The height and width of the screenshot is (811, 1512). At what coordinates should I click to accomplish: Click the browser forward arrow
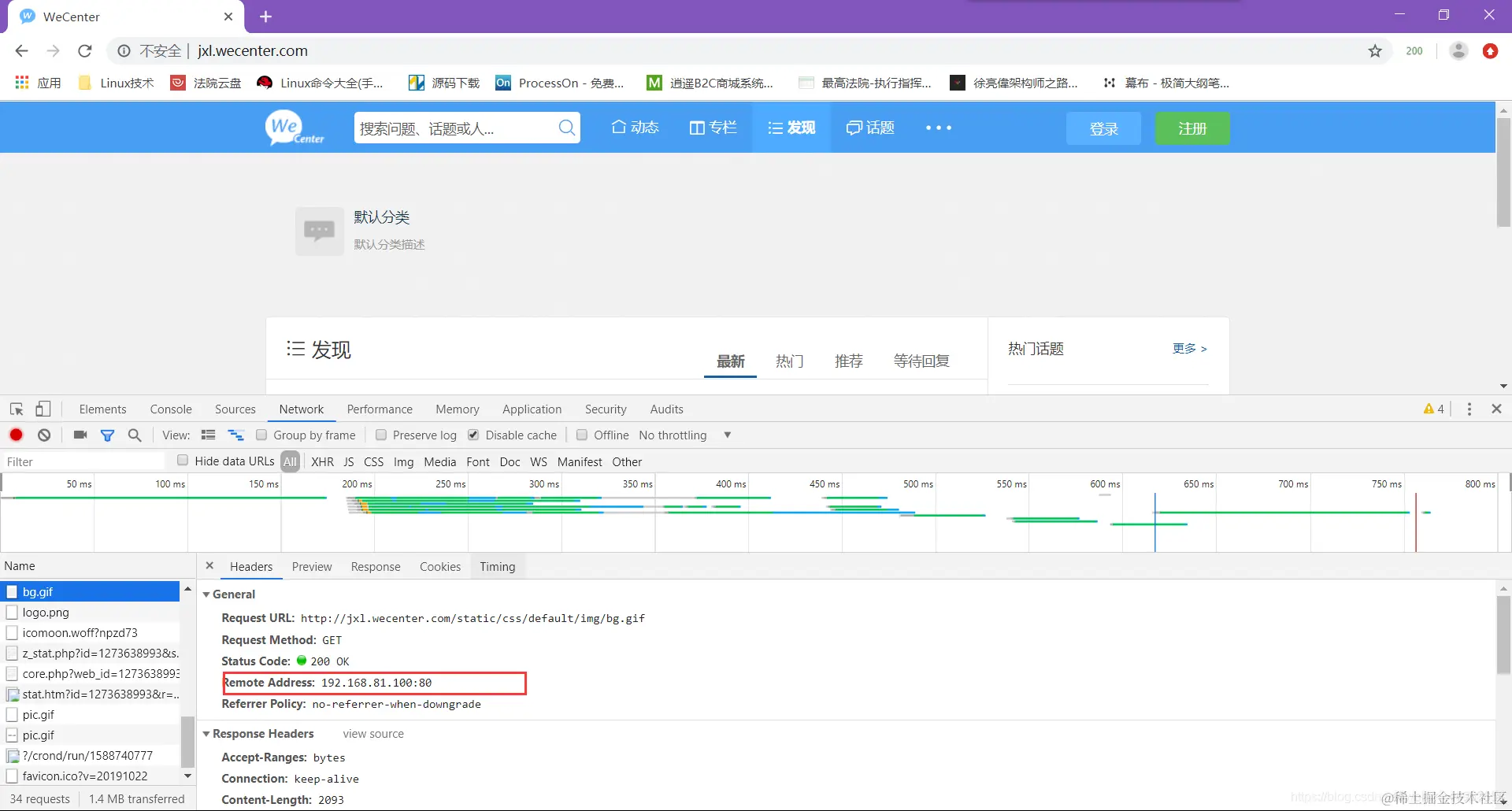point(53,51)
